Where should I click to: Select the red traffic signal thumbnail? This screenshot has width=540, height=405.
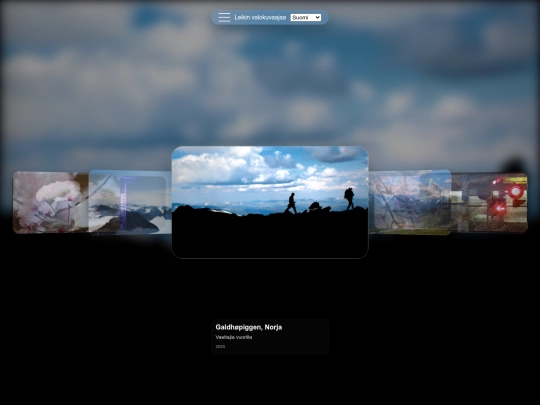click(x=489, y=203)
